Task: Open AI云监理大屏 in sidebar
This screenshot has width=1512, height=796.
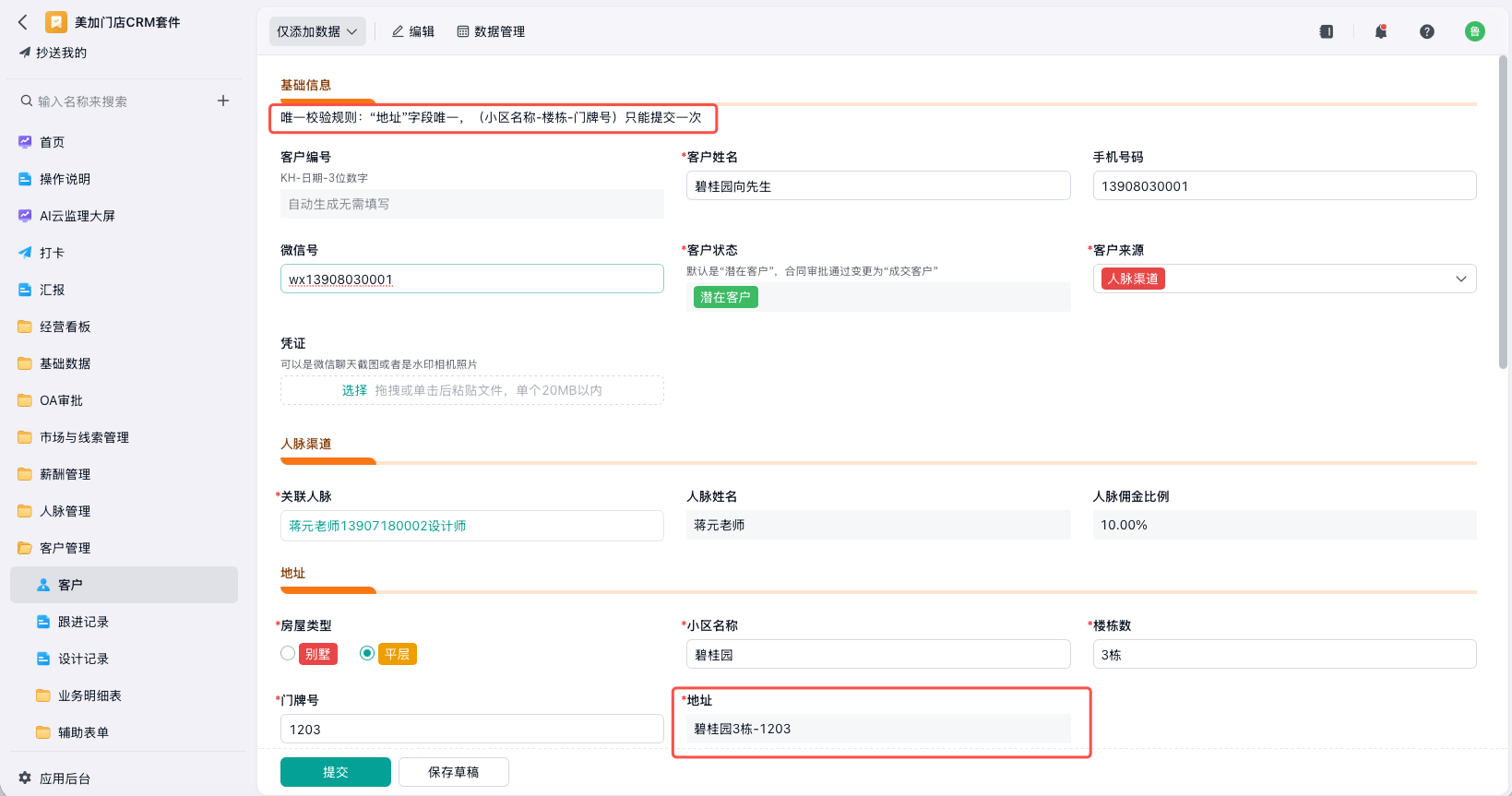Action: (124, 216)
